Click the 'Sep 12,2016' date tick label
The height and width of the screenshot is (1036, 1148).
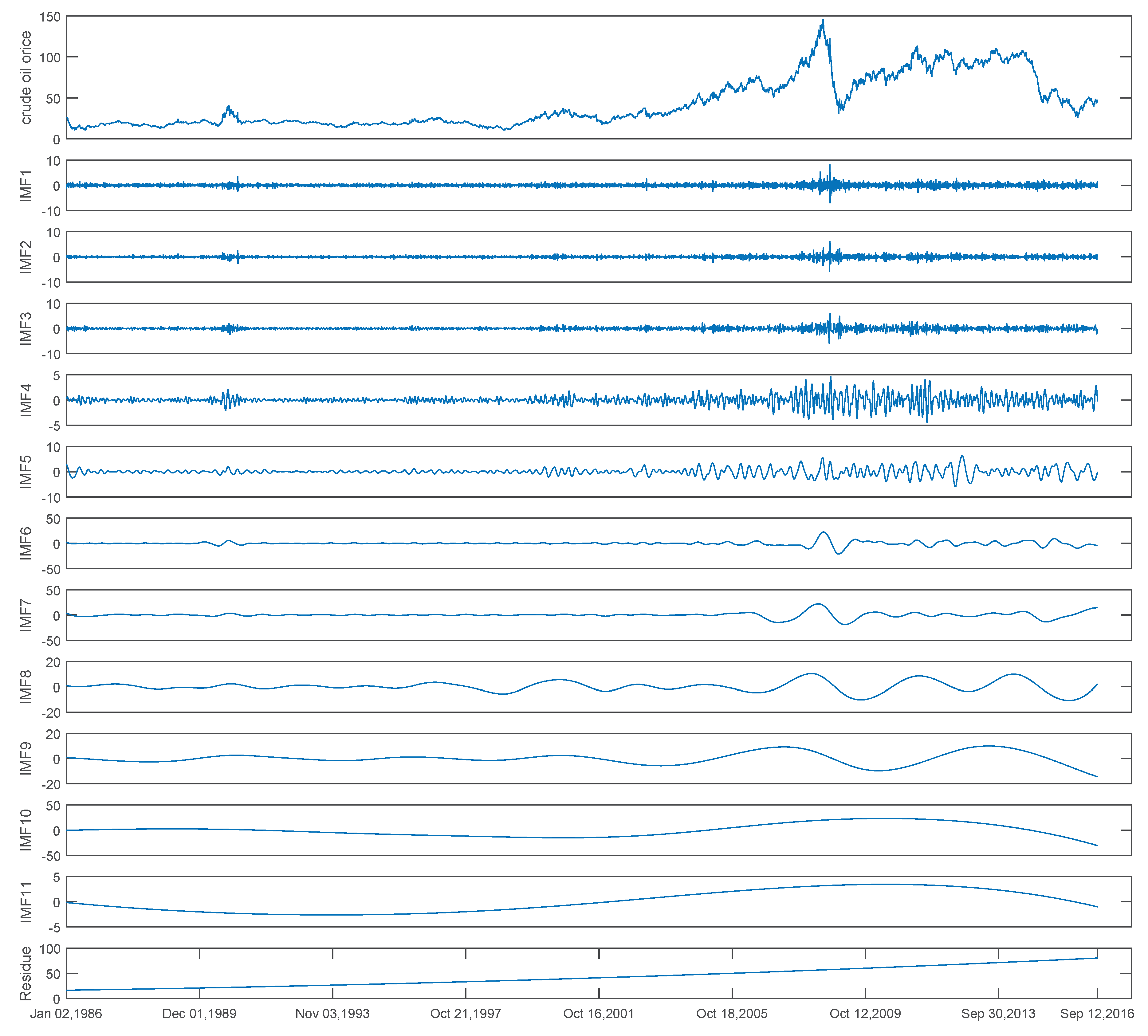(x=1097, y=1014)
